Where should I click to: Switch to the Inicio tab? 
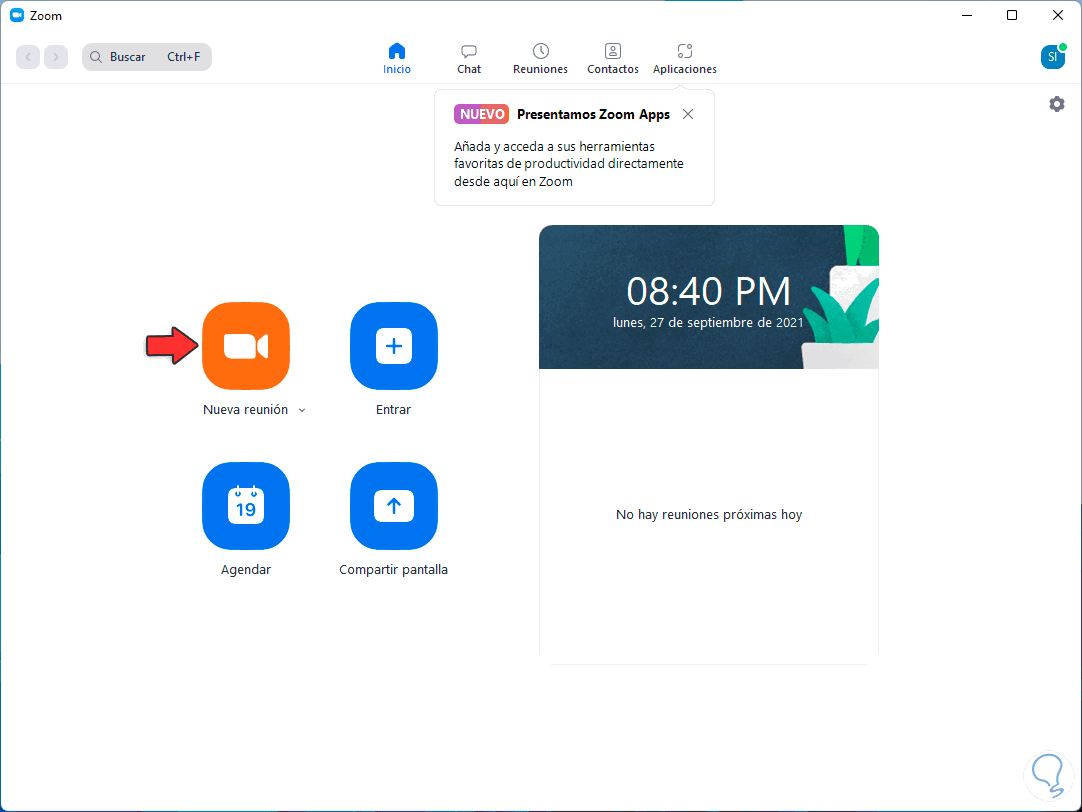(x=397, y=59)
